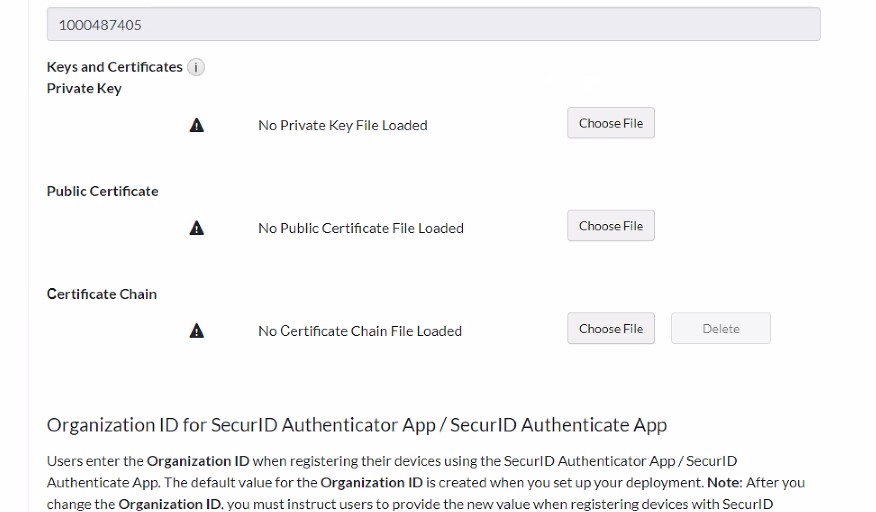Click the Public Certificate section label

tap(102, 191)
